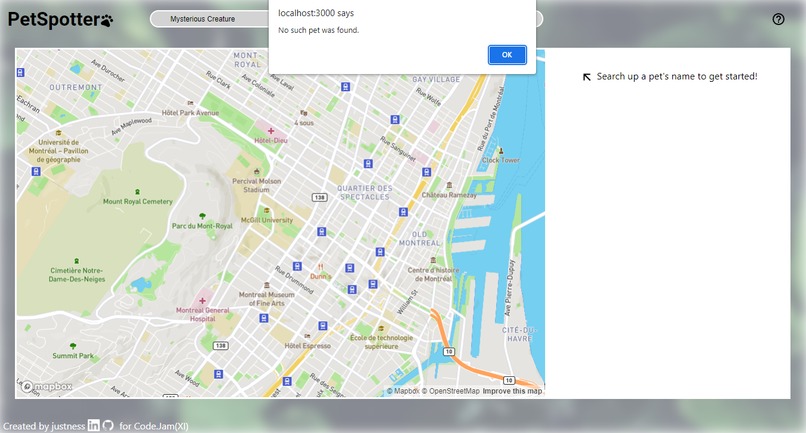Screen dimensions: 806x433
Task: Click the Mount Royal Cemetery icon
Action: tap(137, 192)
